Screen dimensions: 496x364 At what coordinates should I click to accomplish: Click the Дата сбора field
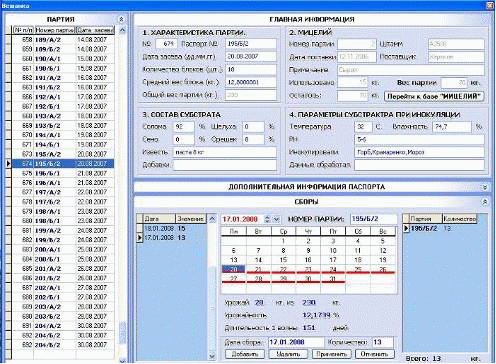pyautogui.click(x=296, y=342)
